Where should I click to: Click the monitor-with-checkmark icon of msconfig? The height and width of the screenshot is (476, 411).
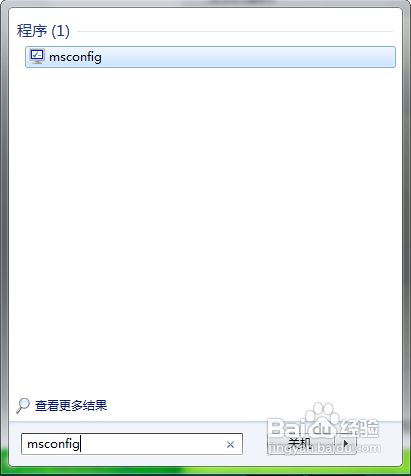(37, 57)
